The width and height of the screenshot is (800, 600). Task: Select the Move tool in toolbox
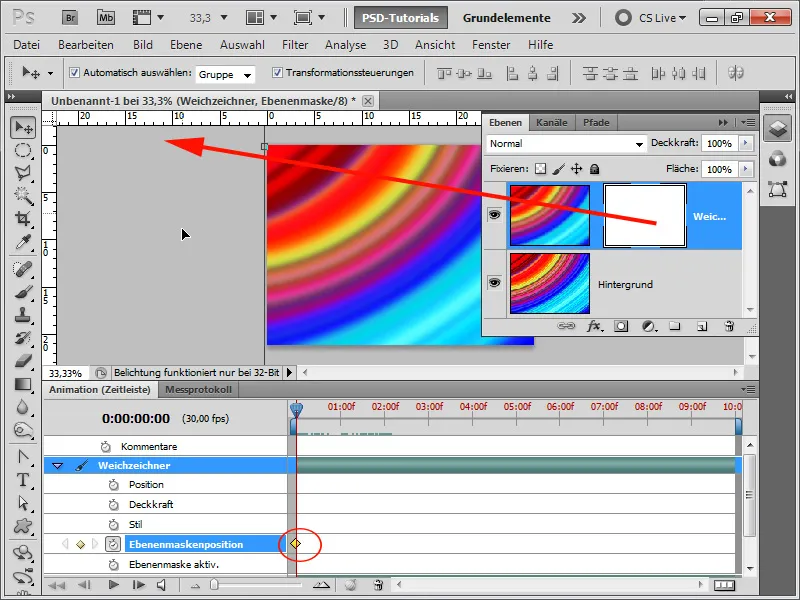click(x=23, y=127)
